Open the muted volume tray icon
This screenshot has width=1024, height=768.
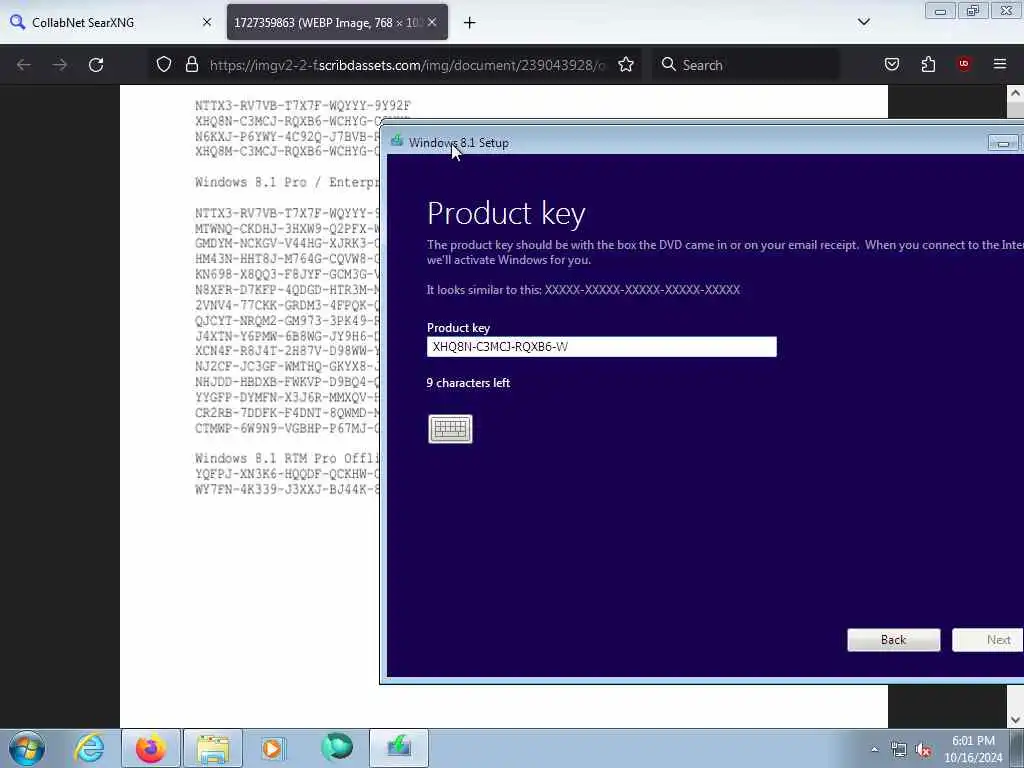(x=923, y=750)
